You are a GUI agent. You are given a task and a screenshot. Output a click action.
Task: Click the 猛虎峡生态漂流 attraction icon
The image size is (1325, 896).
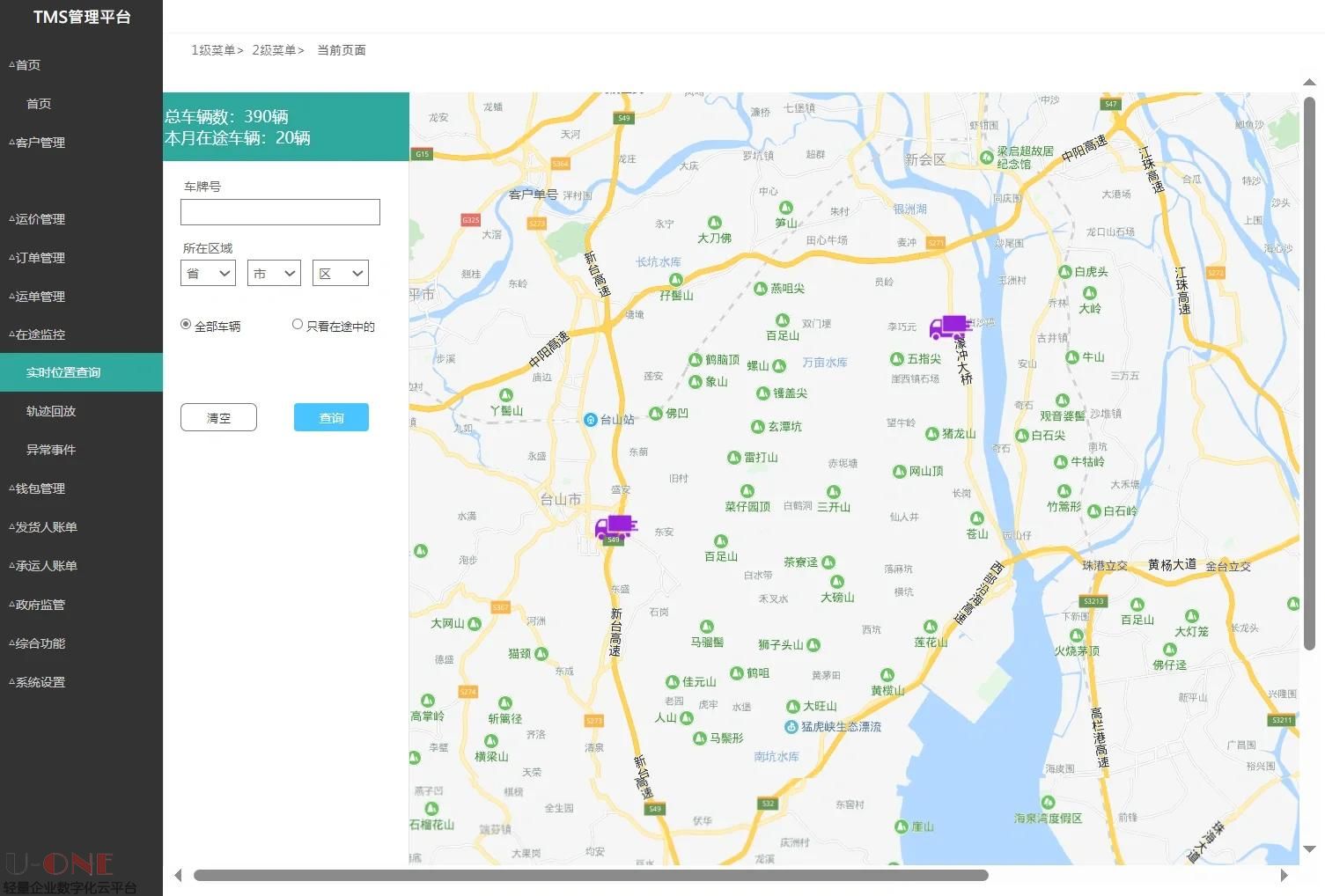click(791, 727)
